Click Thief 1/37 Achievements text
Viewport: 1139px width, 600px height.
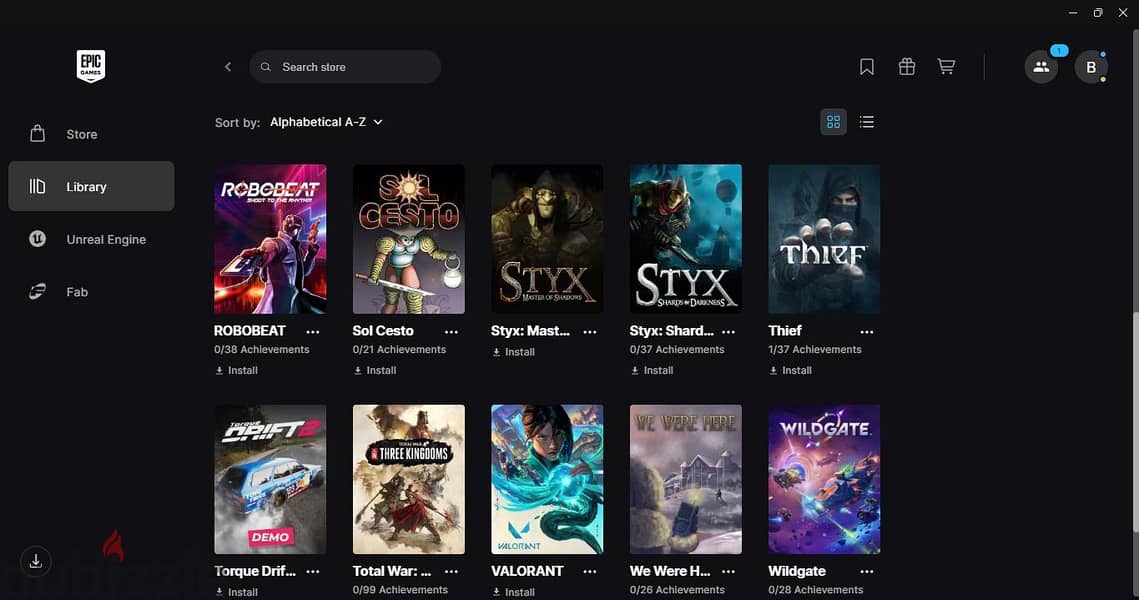point(815,349)
